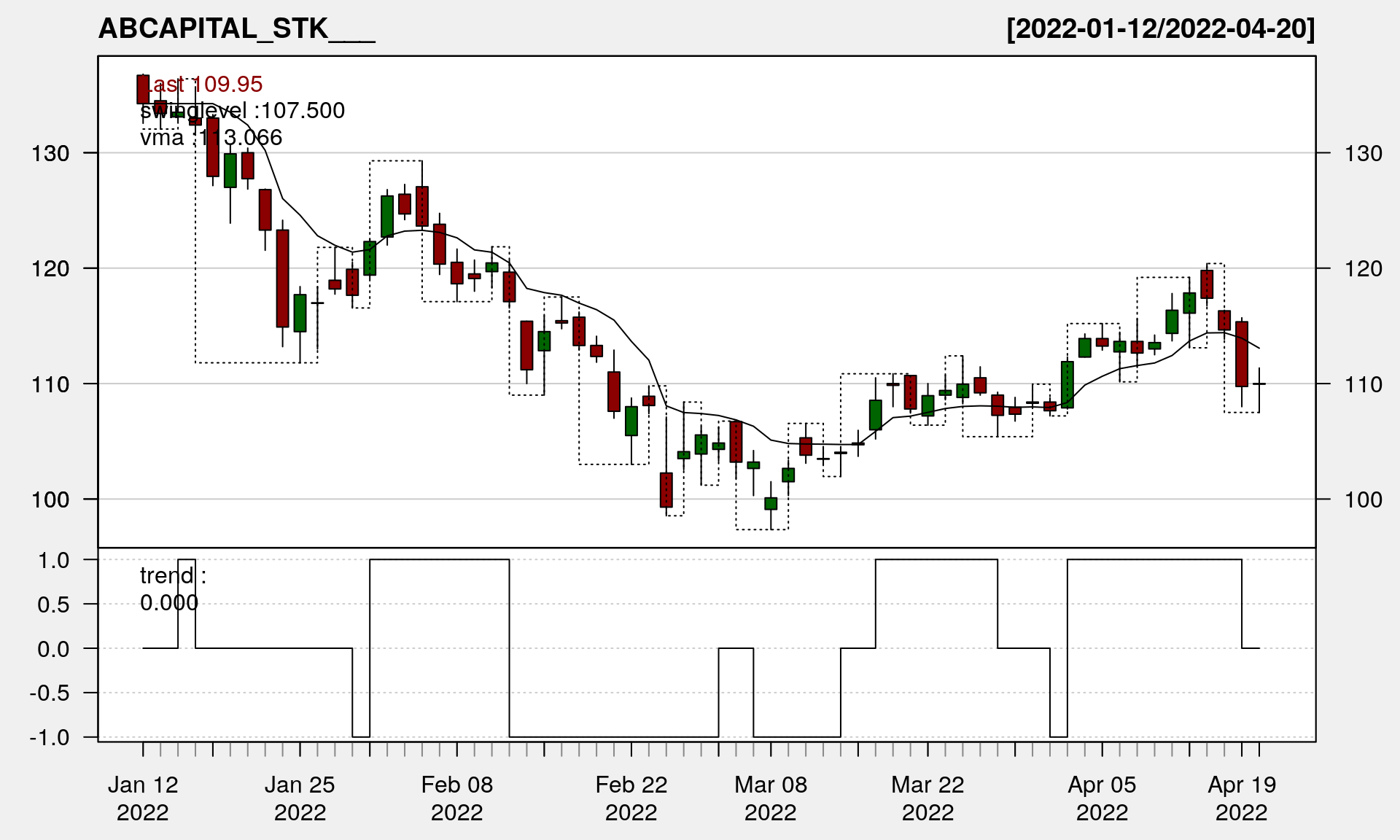Click the ABCAPITAL_STK chart title
The height and width of the screenshot is (840, 1400).
(236, 29)
